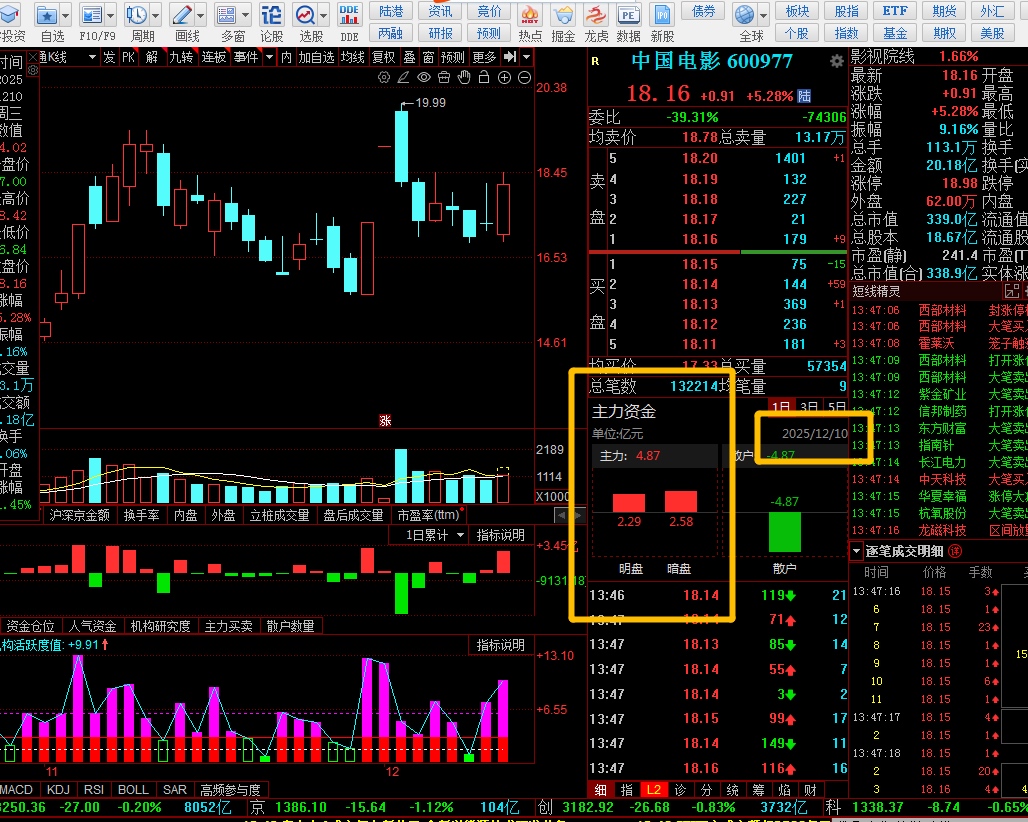1028x822 pixels.
Task: Toggle the L2 level-2 data button
Action: point(654,790)
